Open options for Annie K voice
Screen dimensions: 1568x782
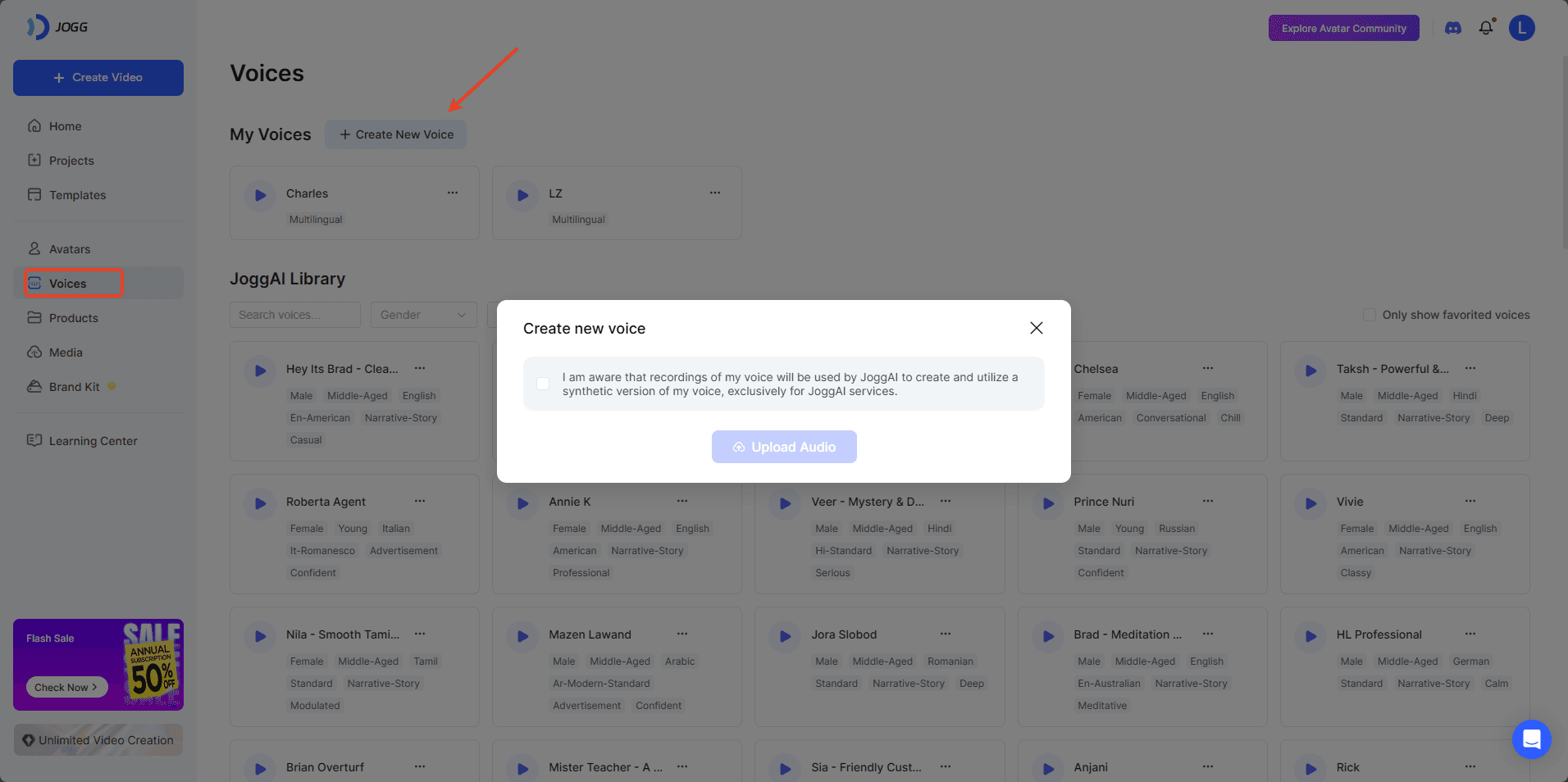pyautogui.click(x=682, y=501)
